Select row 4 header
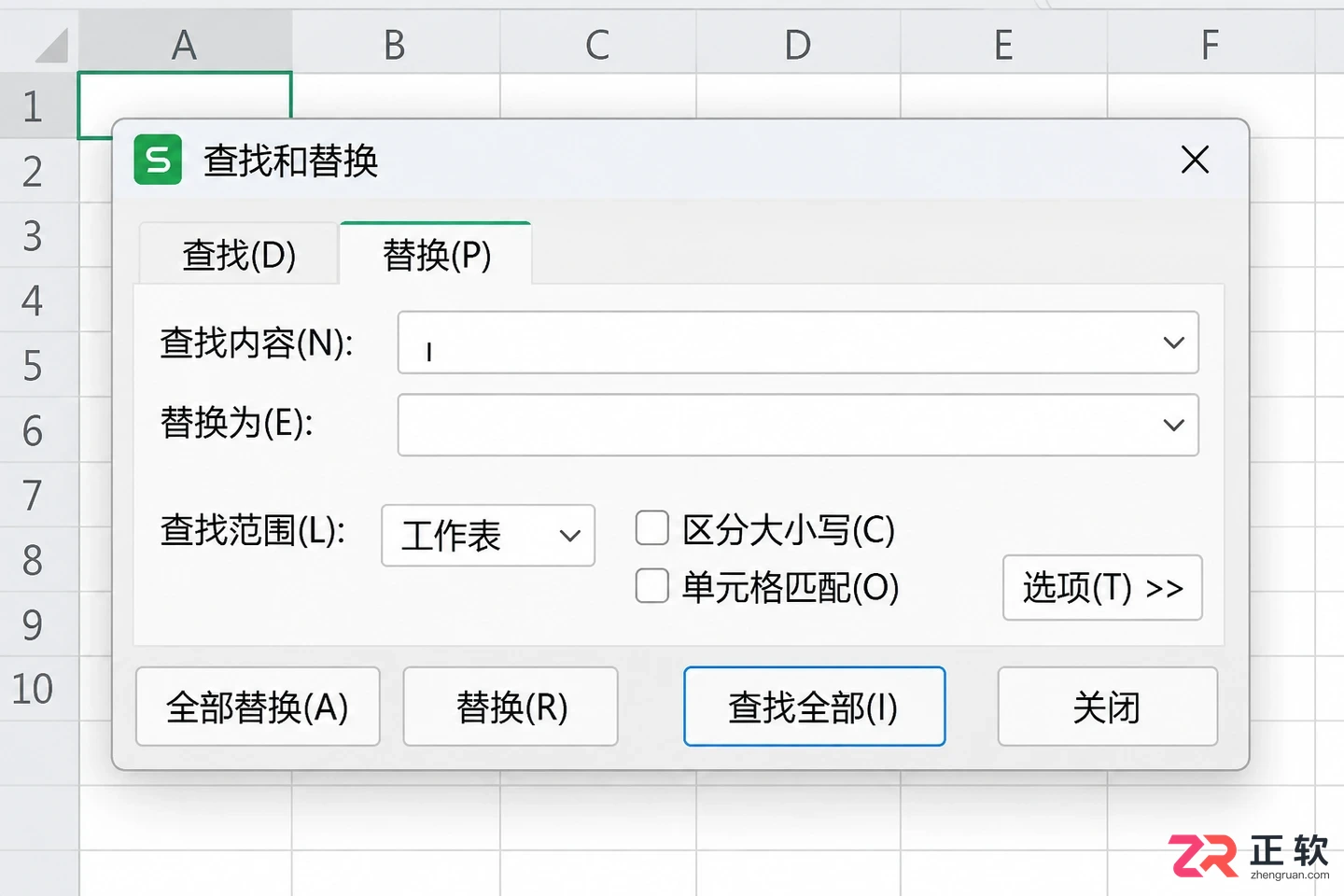Image resolution: width=1344 pixels, height=896 pixels. coord(37,301)
